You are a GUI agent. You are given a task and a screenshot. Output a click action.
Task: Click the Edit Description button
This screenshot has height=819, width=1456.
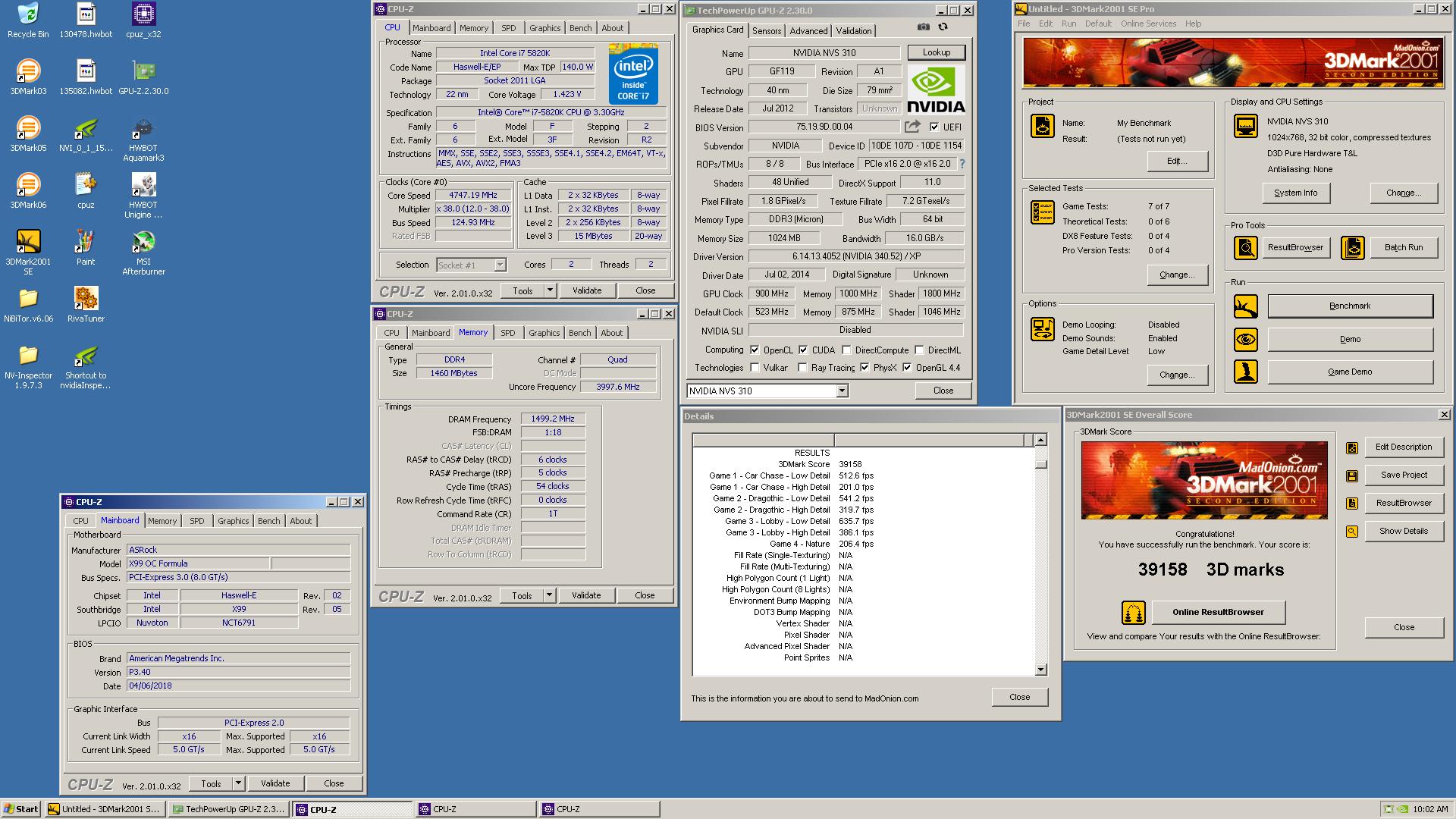pyautogui.click(x=1403, y=447)
